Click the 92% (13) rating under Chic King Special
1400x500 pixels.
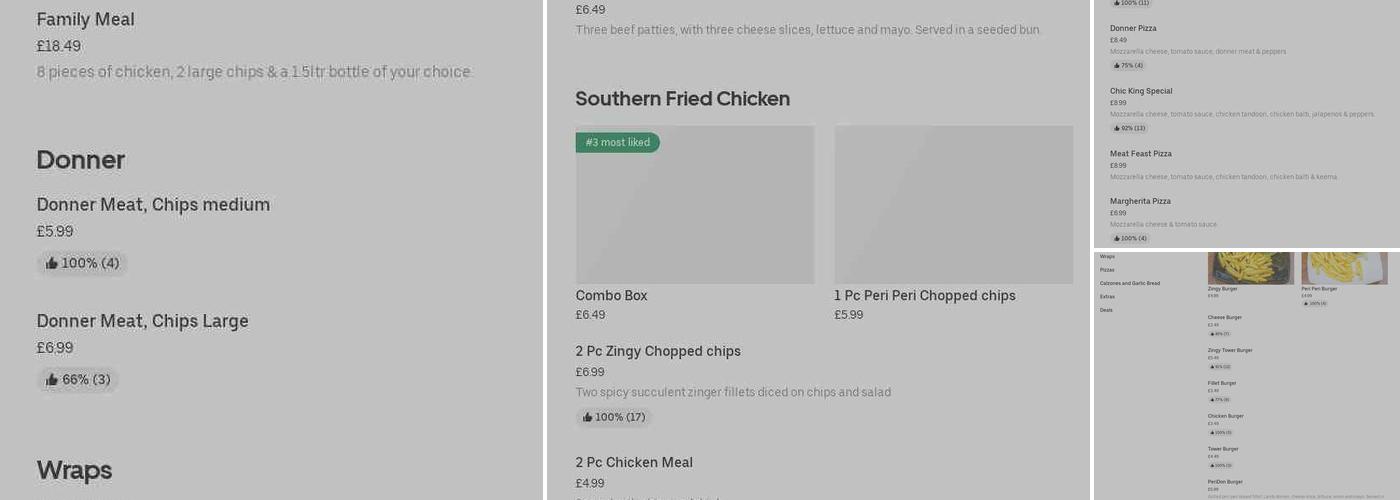[1130, 128]
